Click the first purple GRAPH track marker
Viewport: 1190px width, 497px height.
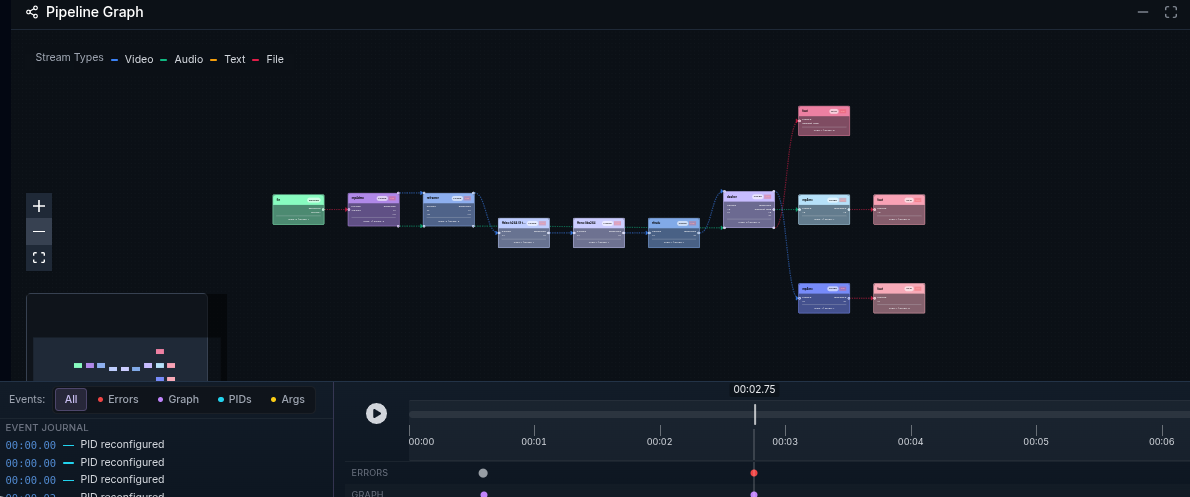[x=483, y=494]
